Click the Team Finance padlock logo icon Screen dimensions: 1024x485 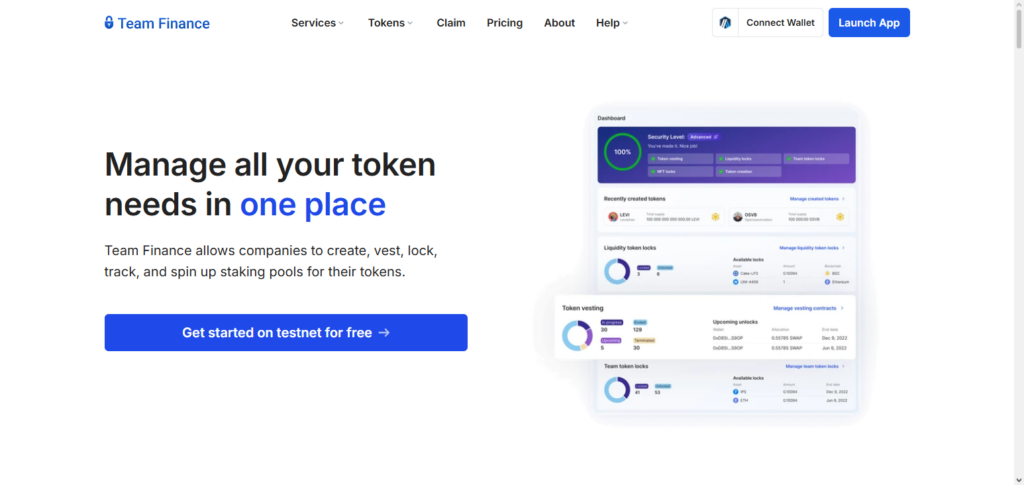click(109, 23)
